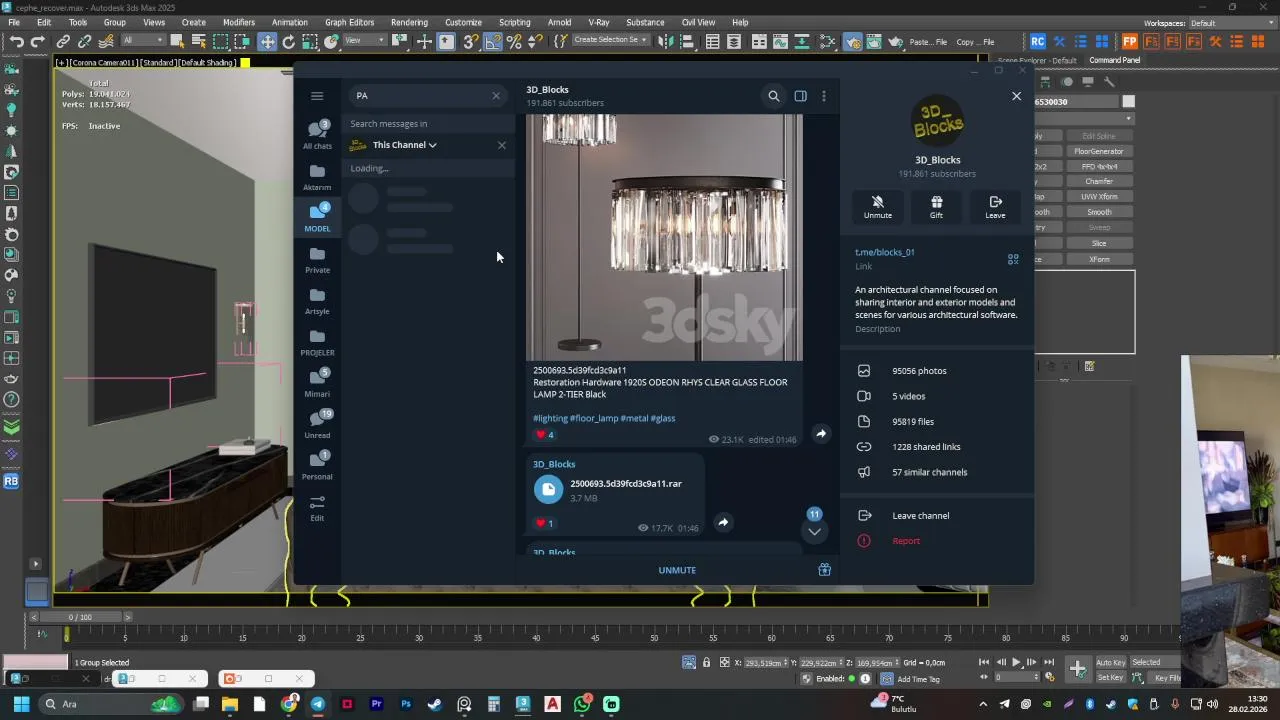Toggle the Telegram right info column
The image size is (1280, 720).
coord(800,96)
